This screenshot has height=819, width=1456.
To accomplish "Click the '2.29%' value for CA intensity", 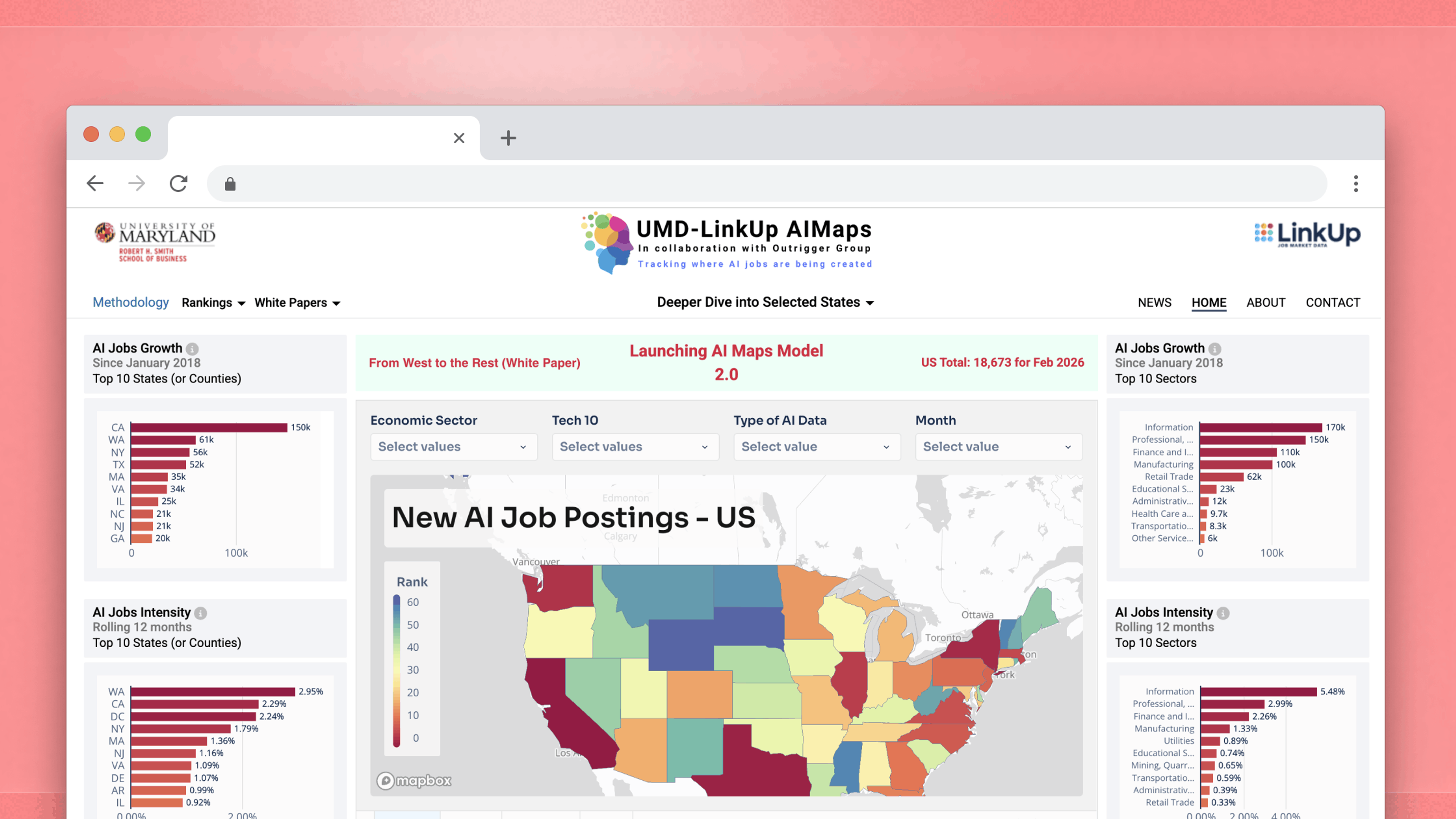I will point(273,704).
